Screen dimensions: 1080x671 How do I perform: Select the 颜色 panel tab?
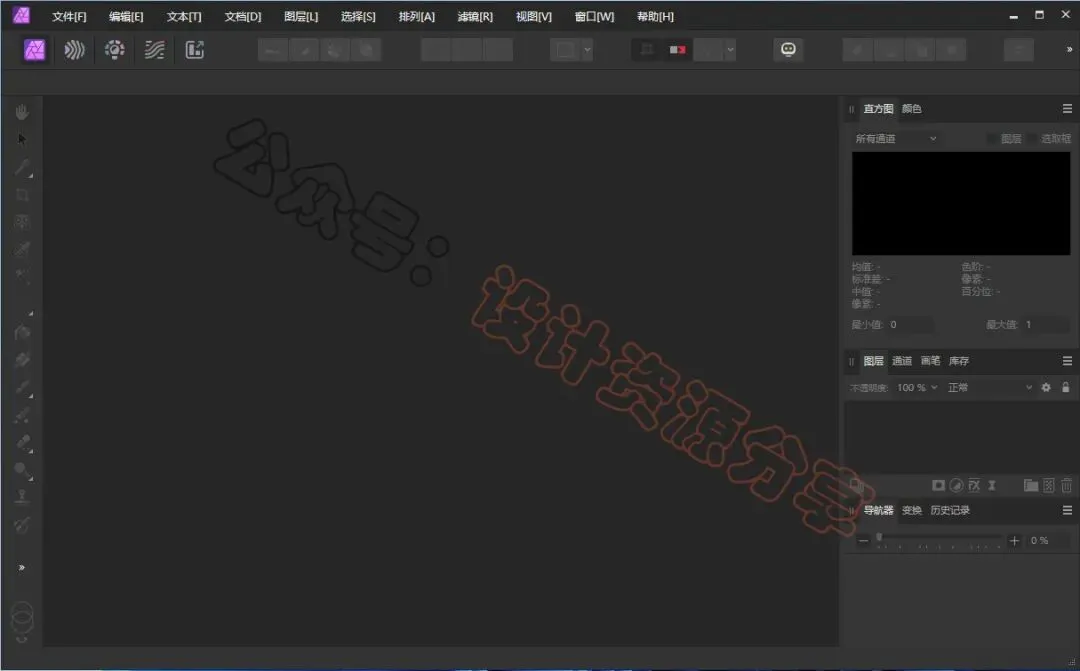911,109
